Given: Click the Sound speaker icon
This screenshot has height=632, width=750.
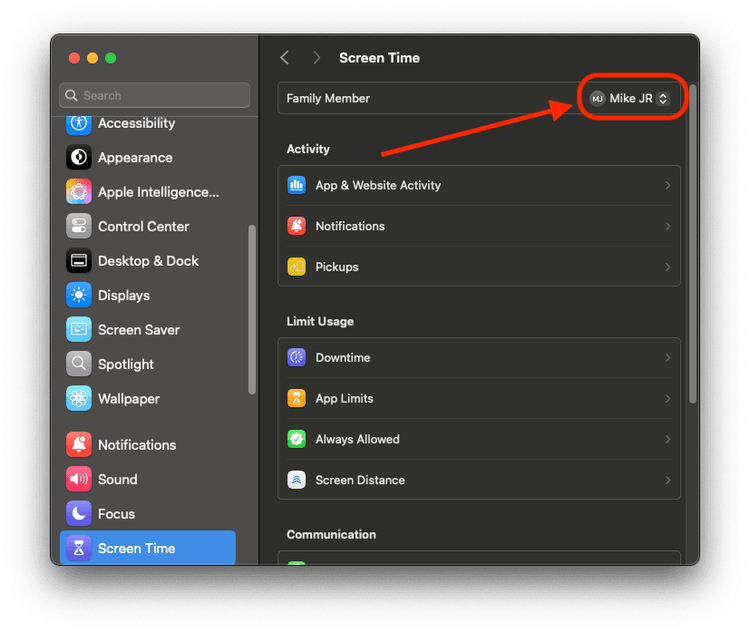Looking at the screenshot, I should click(79, 479).
